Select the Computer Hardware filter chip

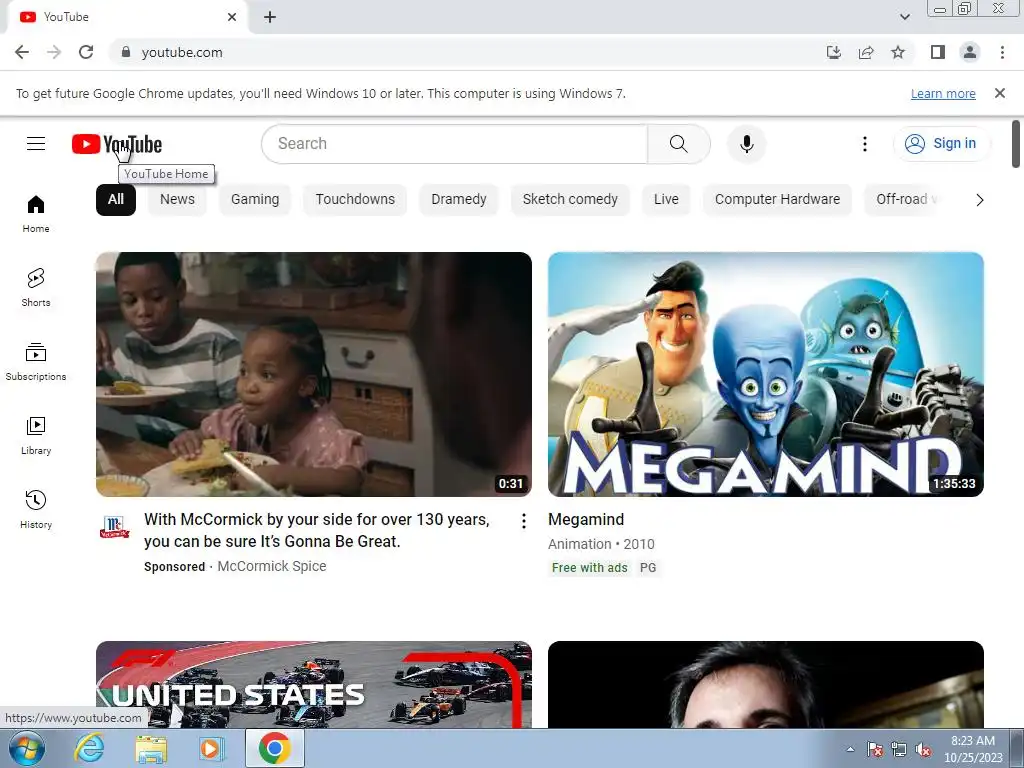777,199
